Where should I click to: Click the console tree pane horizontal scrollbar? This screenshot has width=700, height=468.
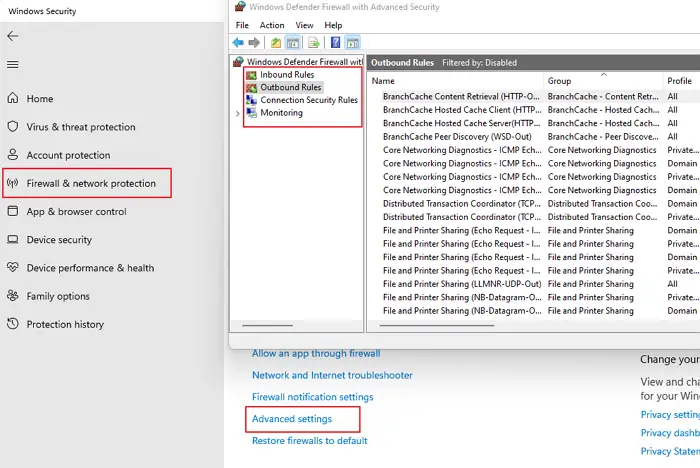click(x=268, y=326)
